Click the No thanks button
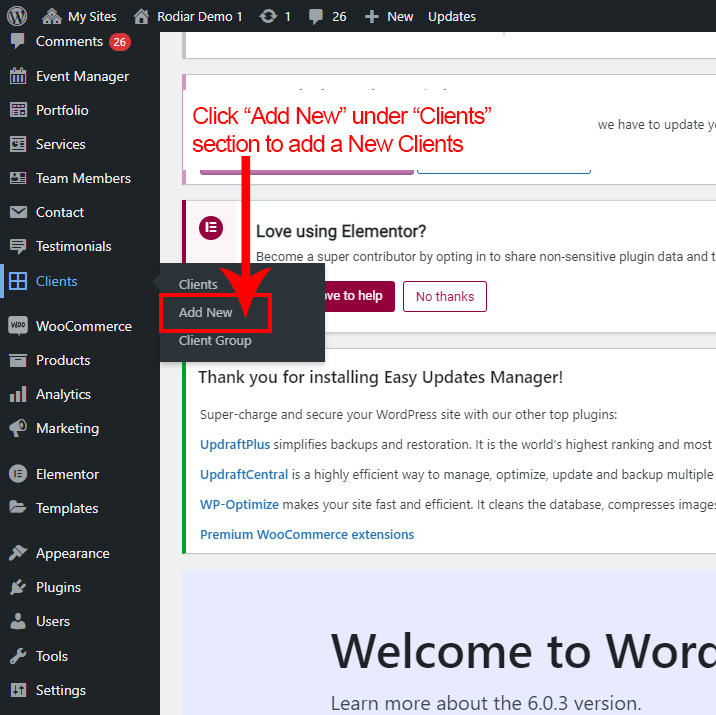 click(445, 296)
